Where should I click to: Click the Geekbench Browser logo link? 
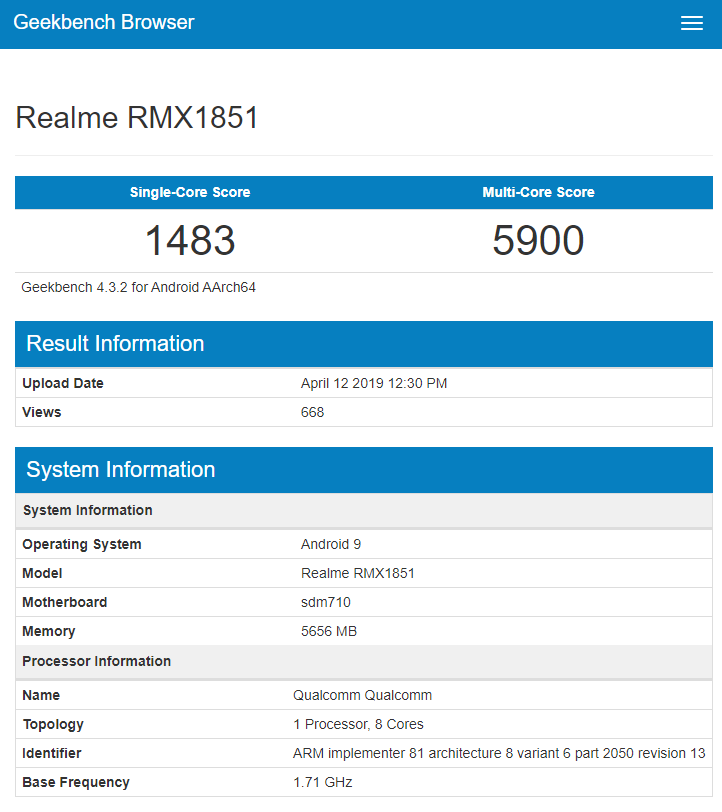[x=104, y=23]
